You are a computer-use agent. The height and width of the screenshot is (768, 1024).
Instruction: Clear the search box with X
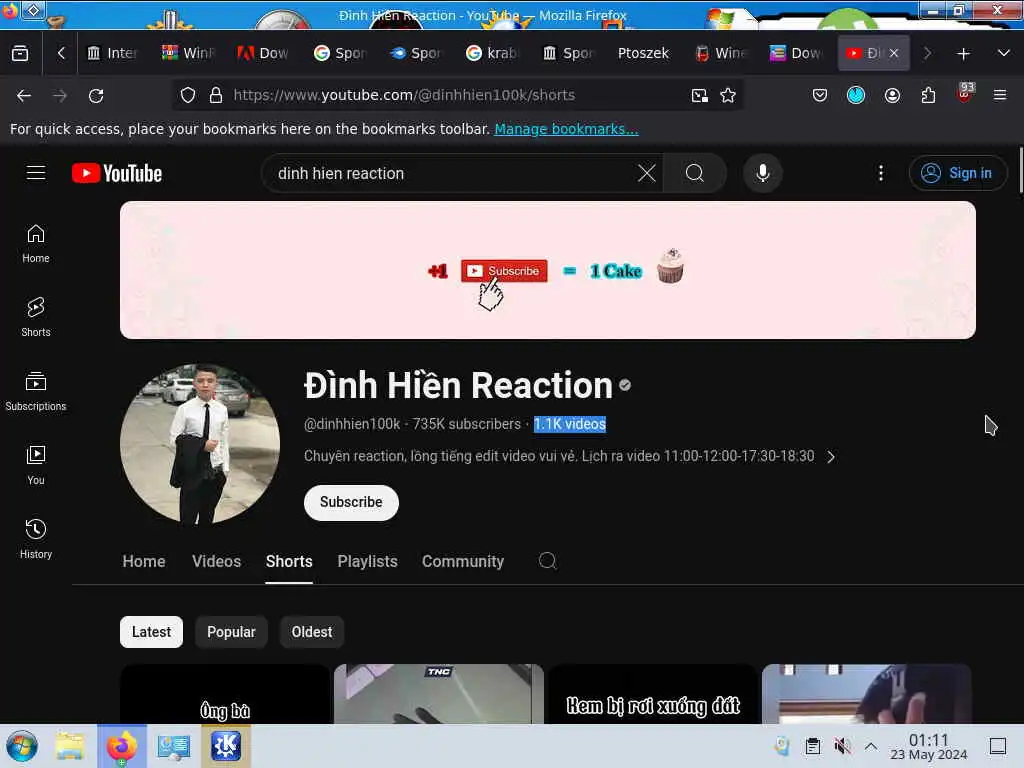[647, 173]
